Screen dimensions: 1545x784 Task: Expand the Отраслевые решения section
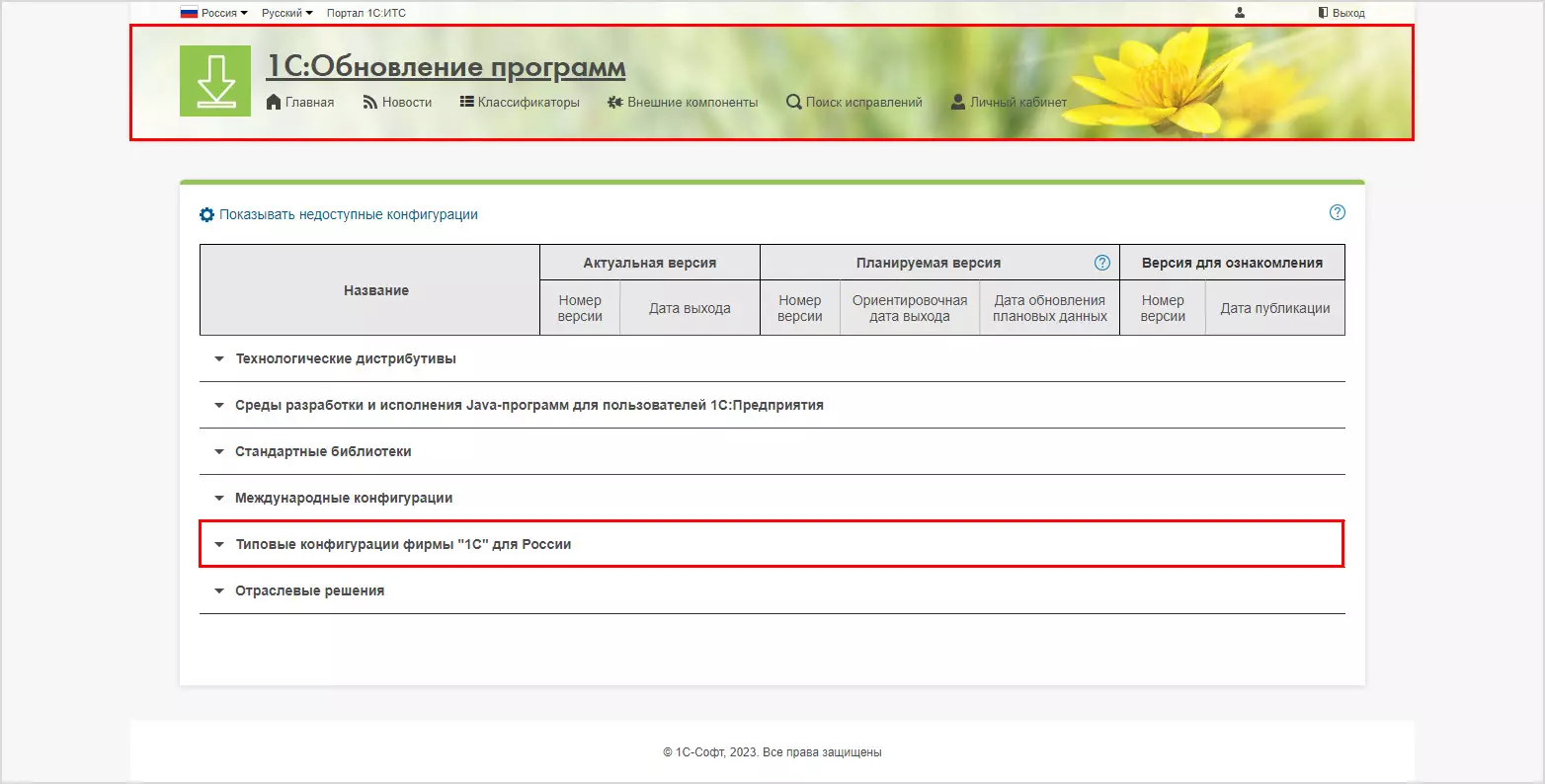click(x=772, y=590)
